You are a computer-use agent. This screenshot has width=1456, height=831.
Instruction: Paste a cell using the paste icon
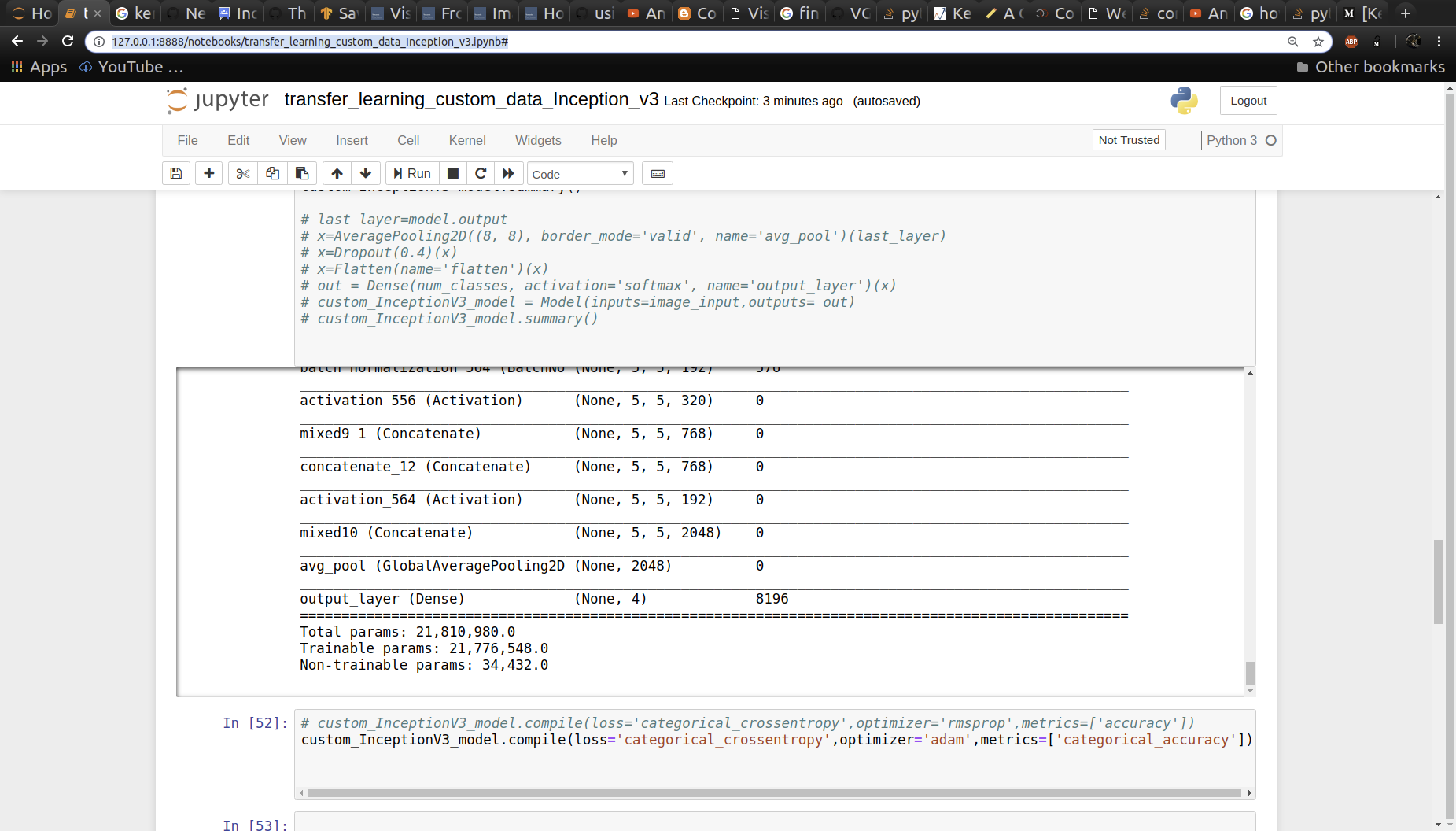(302, 173)
